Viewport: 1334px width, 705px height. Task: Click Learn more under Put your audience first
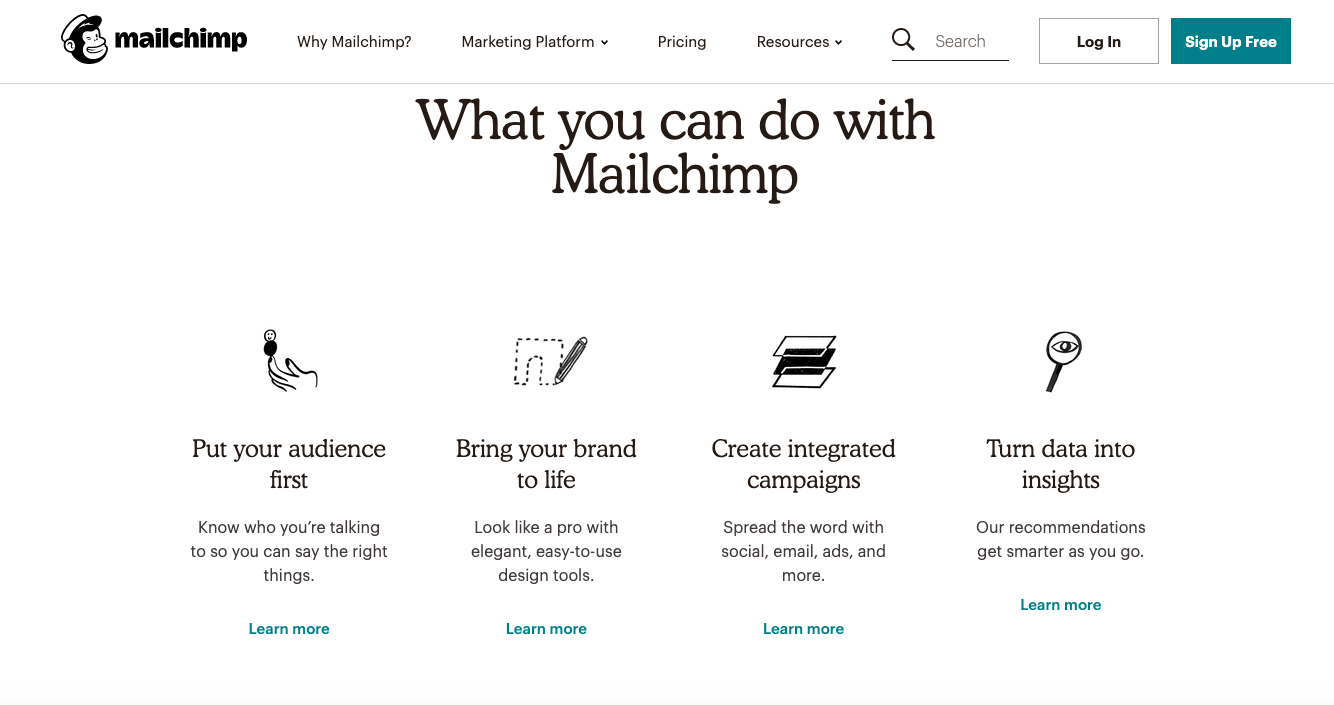click(x=289, y=629)
